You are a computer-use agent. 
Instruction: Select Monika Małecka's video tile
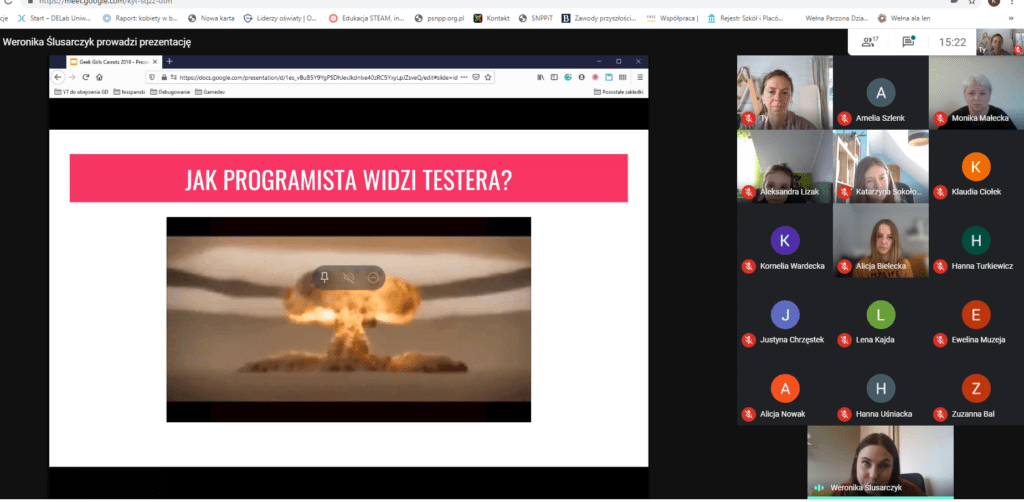tap(976, 92)
